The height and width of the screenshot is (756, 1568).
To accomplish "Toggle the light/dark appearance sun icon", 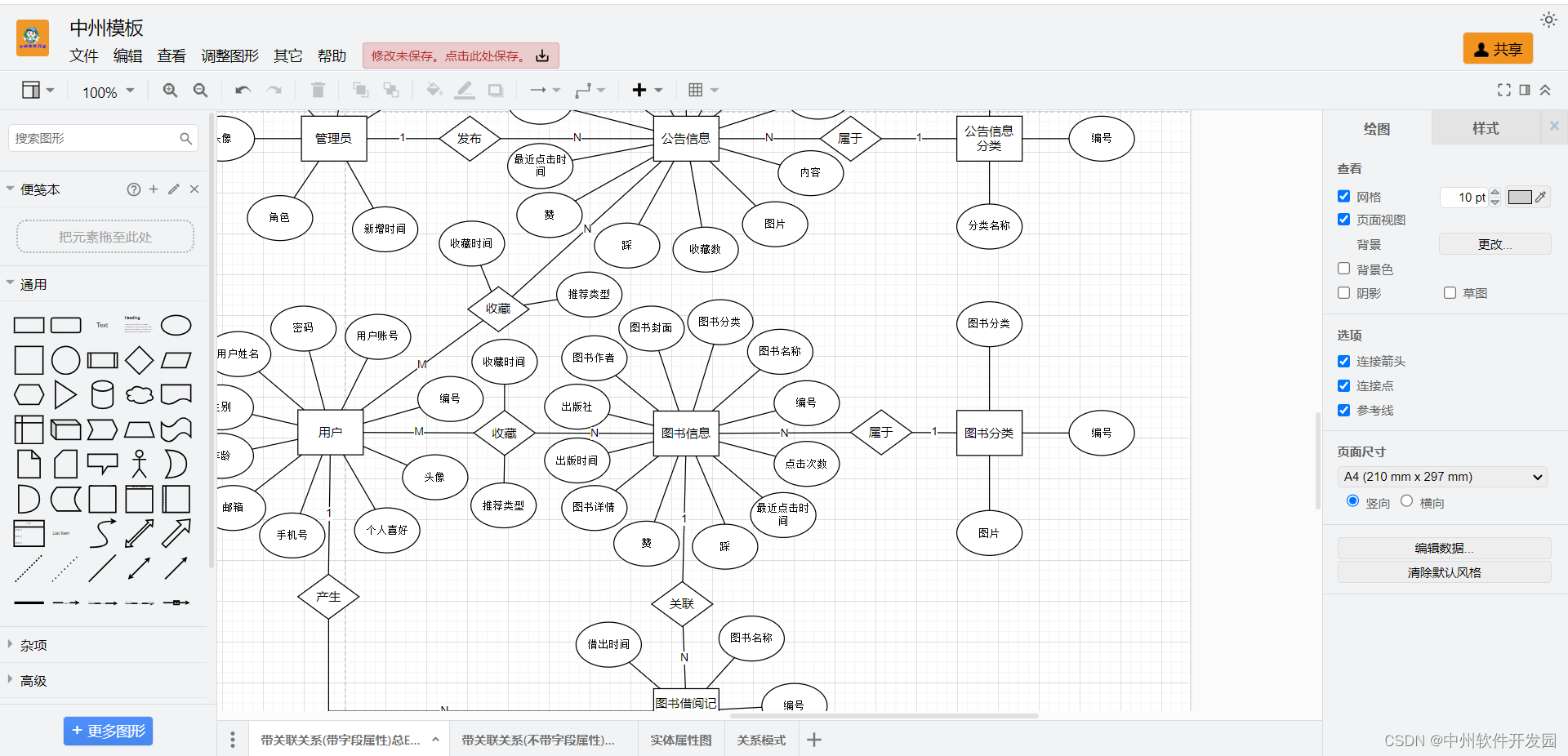I will coord(1548,20).
